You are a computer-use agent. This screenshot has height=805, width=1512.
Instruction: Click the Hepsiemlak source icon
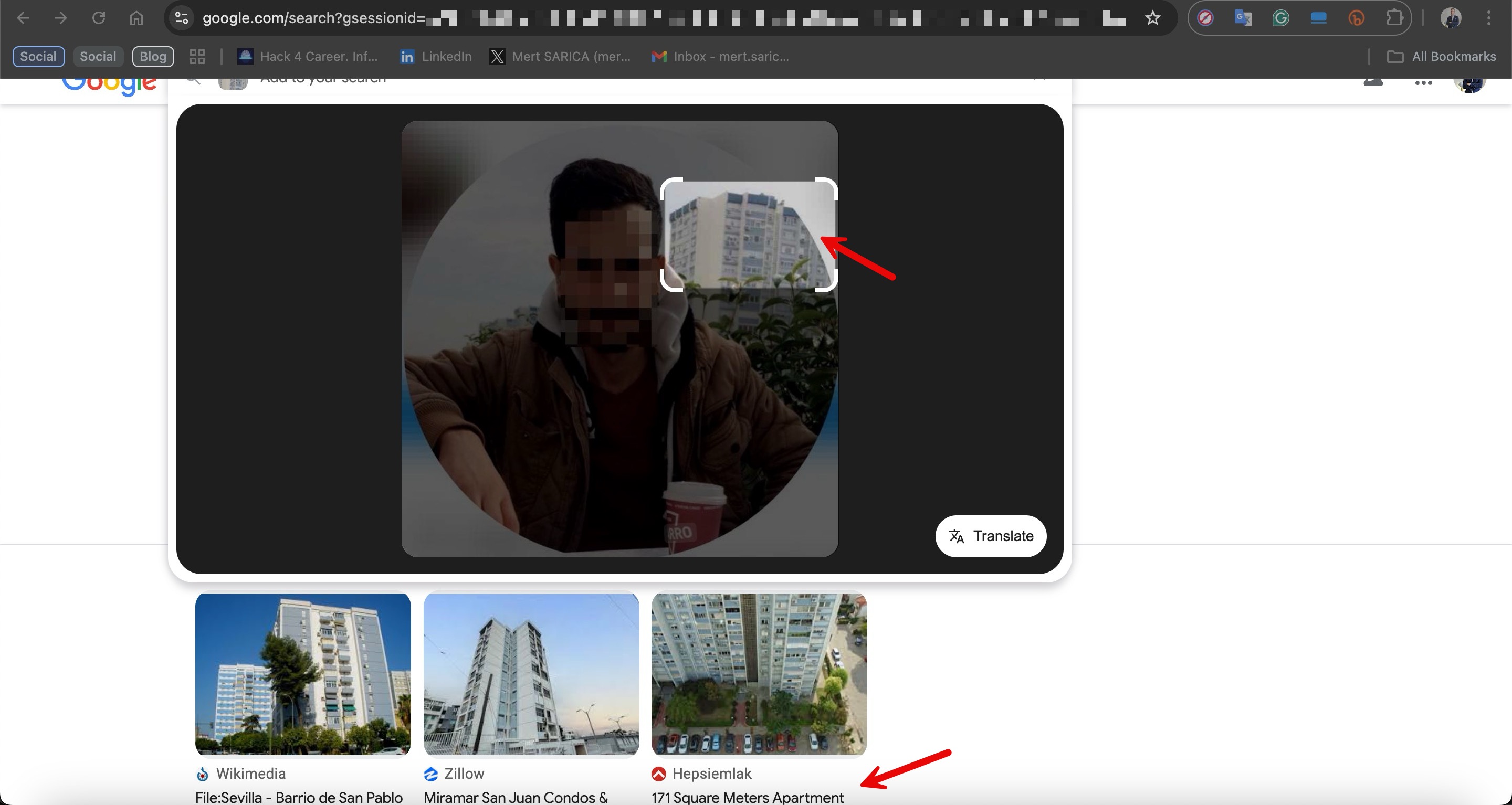(658, 774)
